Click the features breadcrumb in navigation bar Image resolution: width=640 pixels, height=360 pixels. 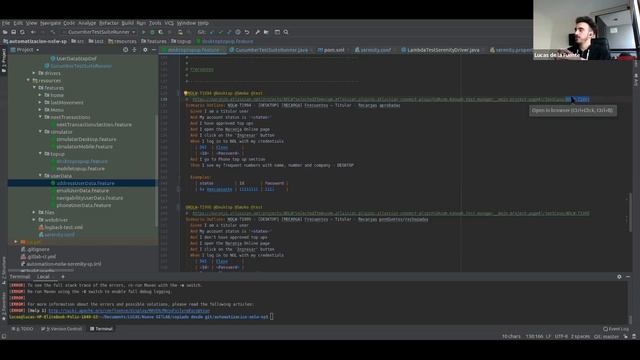(154, 41)
